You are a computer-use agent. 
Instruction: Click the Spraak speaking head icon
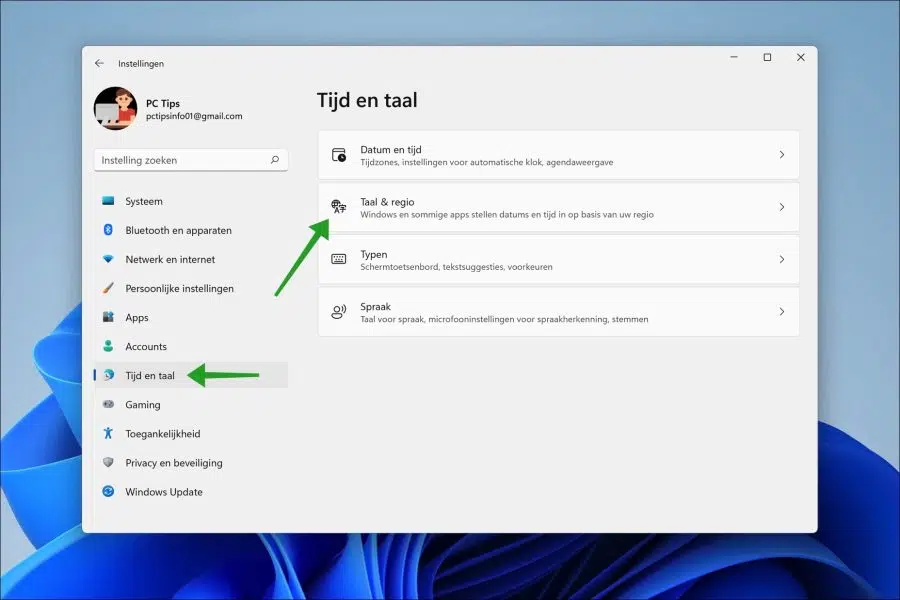pos(339,312)
